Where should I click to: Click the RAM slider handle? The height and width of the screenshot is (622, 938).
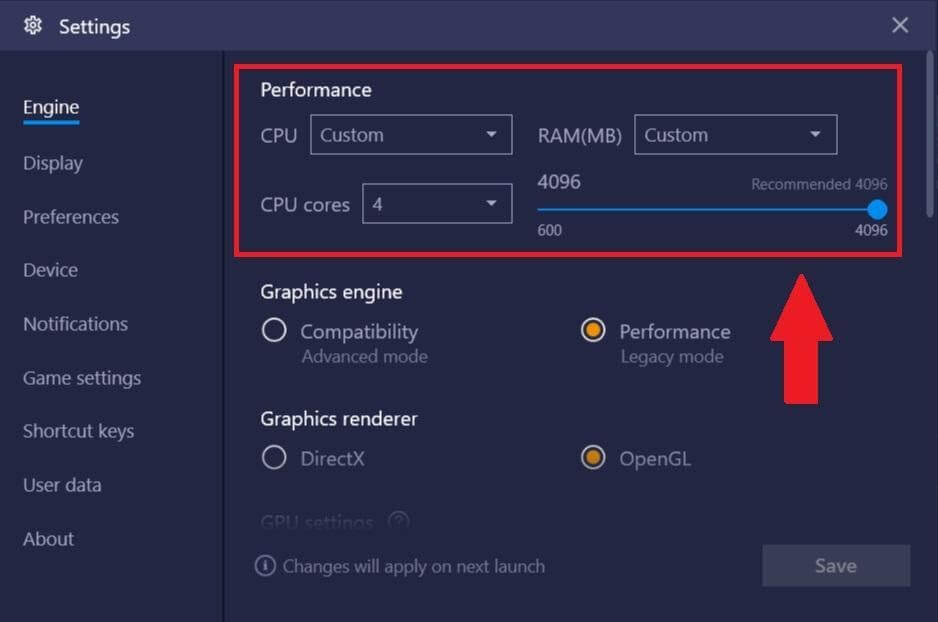pos(877,209)
